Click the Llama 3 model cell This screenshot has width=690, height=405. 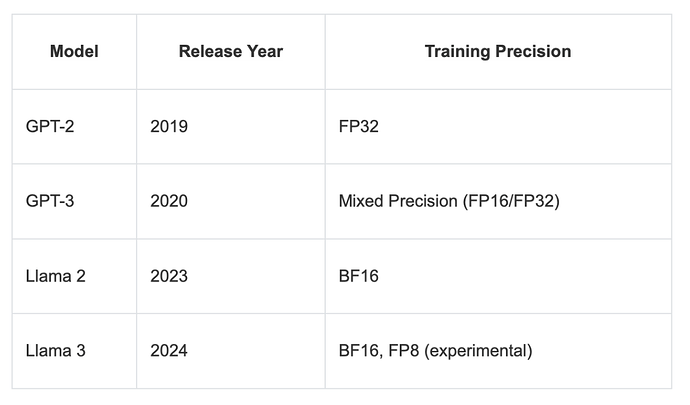pyautogui.click(x=55, y=351)
